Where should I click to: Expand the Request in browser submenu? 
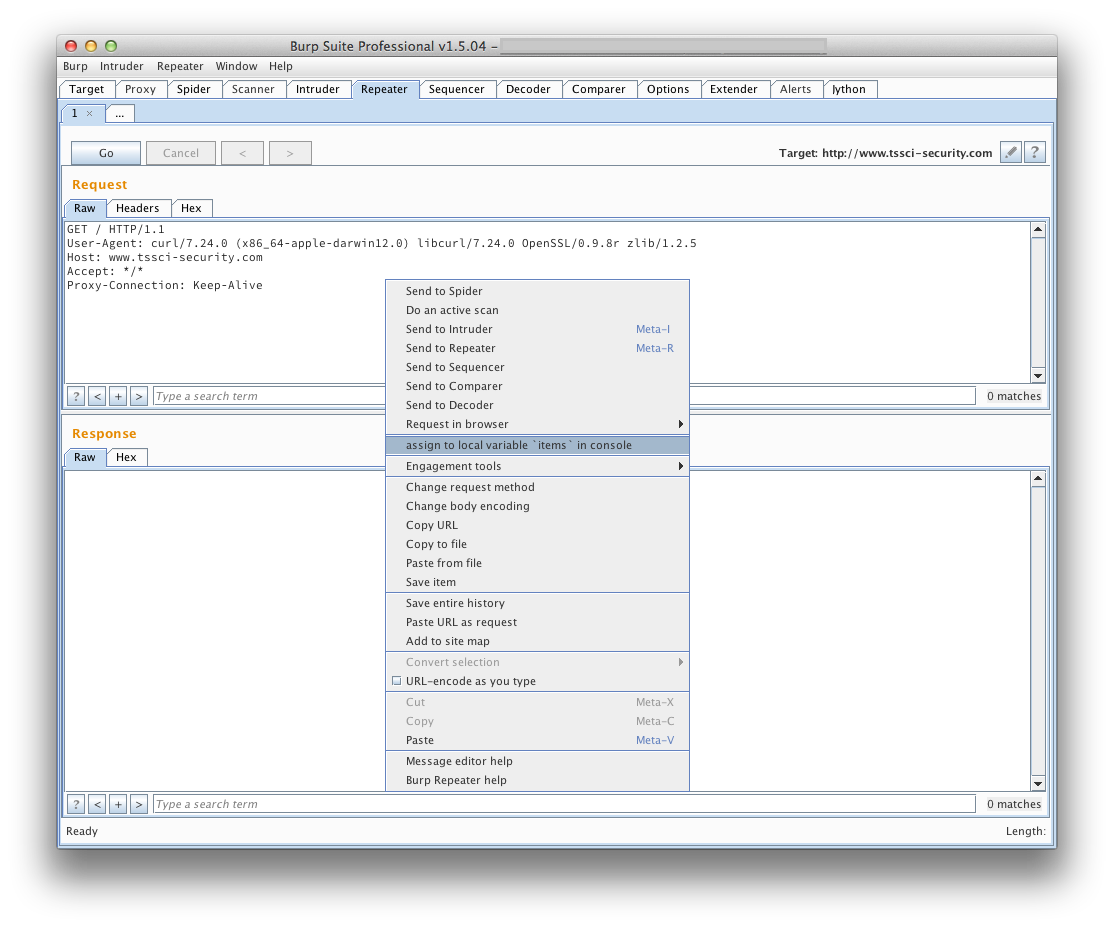(x=537, y=424)
